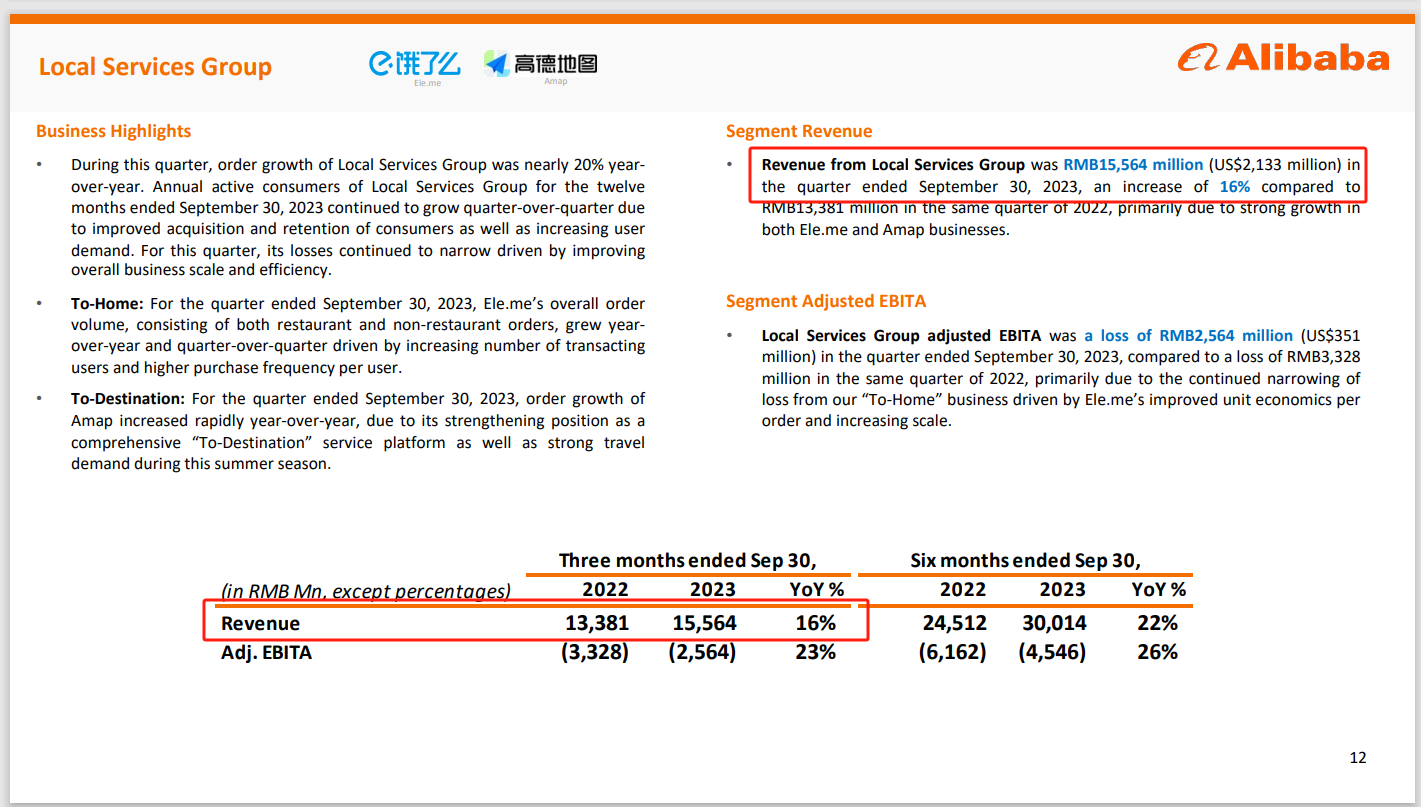This screenshot has height=807, width=1421.
Task: Click '(in RMB Mn, except percentages)' label
Action: click(x=366, y=591)
